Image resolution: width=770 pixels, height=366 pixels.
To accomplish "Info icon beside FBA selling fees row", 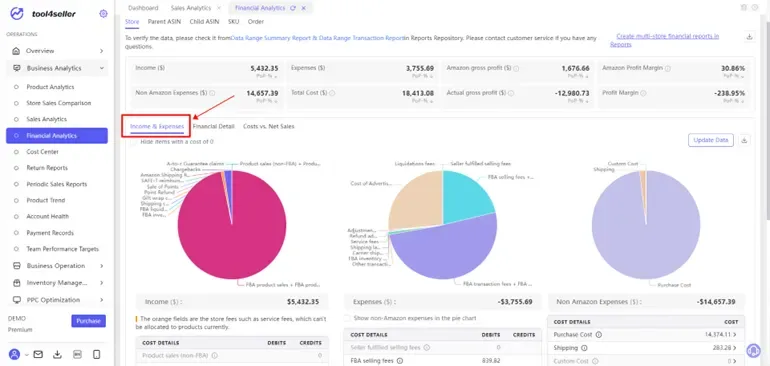I will (x=400, y=361).
